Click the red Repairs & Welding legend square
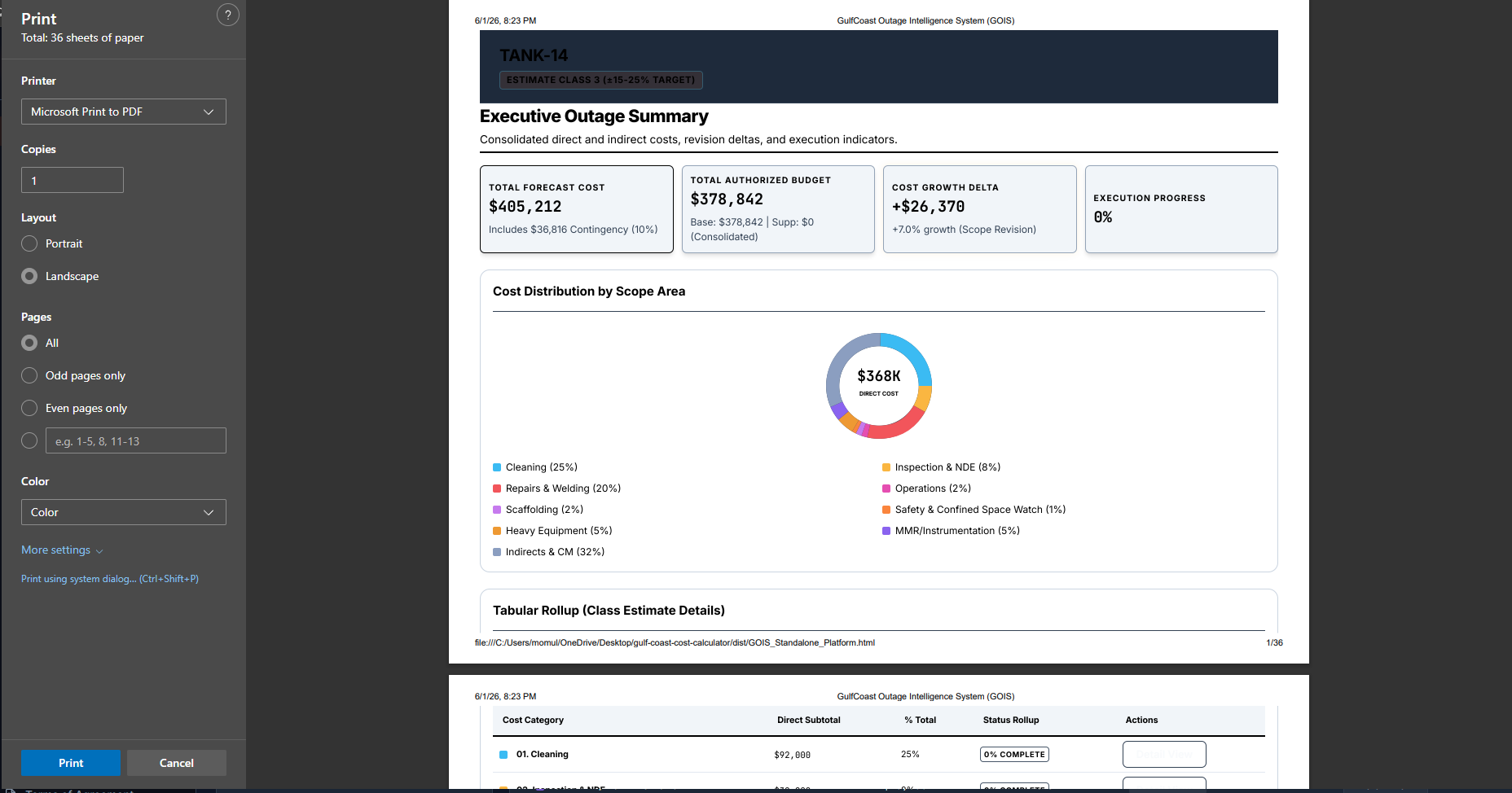 [497, 489]
